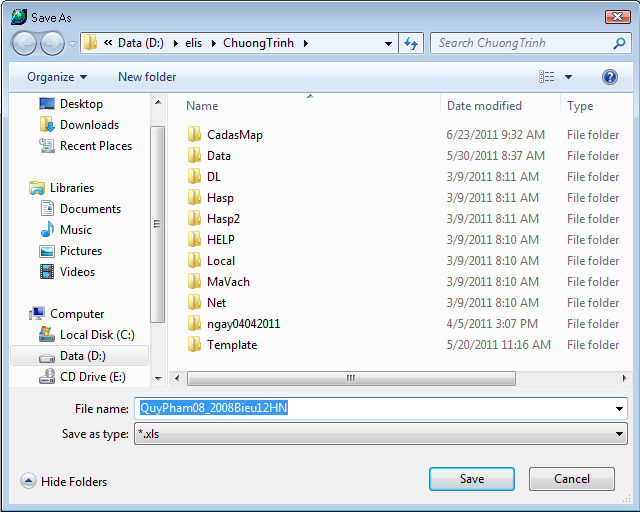Click the Cancel button
The width and height of the screenshot is (640, 512).
(572, 479)
